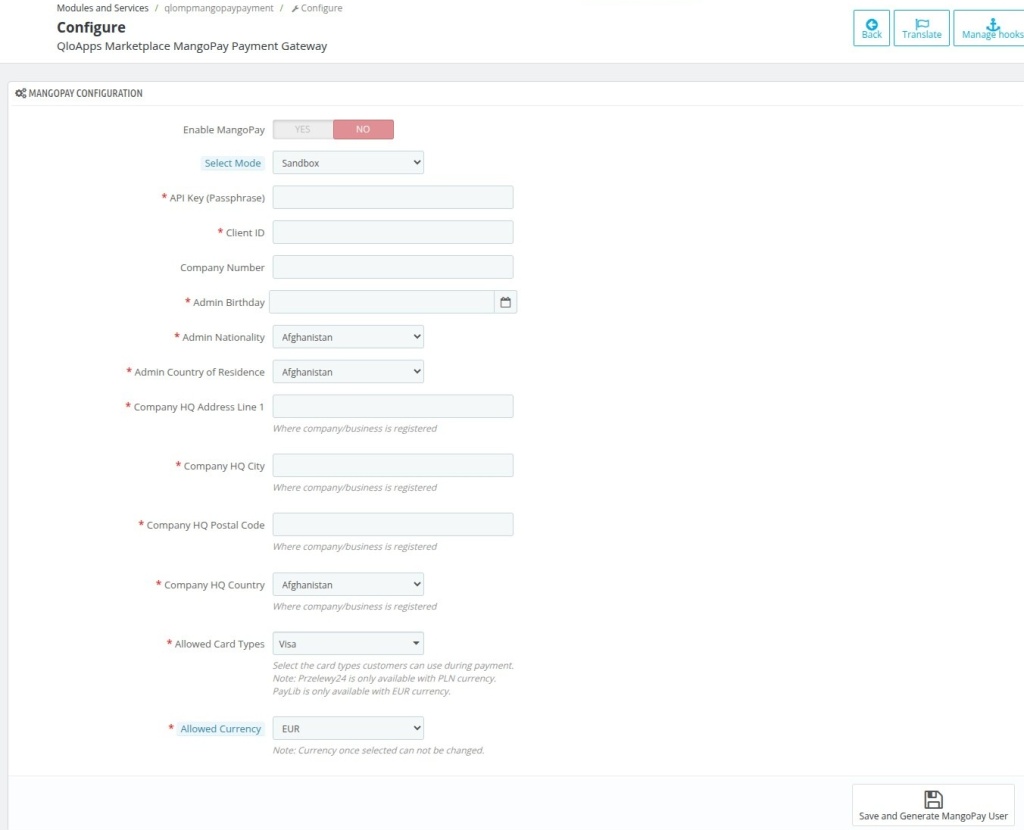Open the Allowed Card Types selector
Viewport: 1024px width, 830px height.
point(348,643)
